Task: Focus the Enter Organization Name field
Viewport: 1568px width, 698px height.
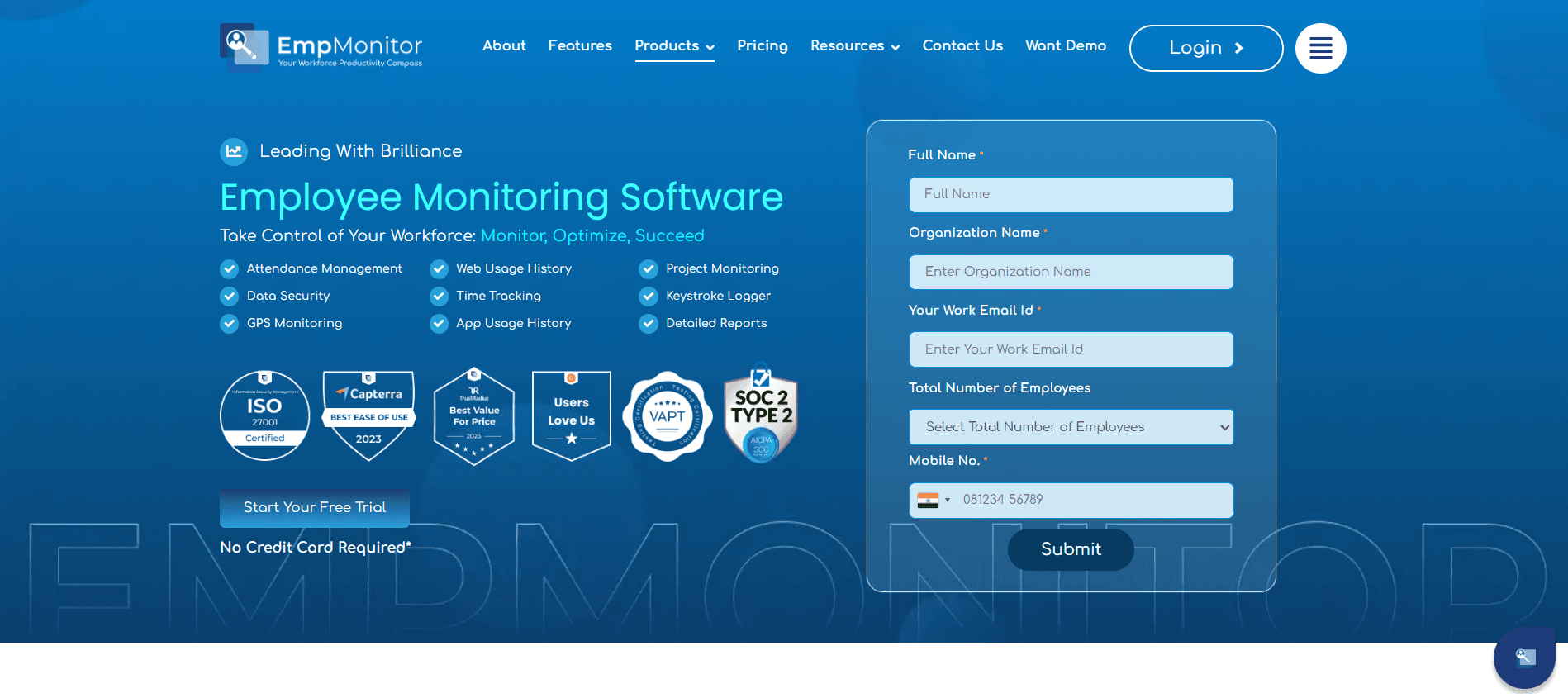Action: tap(1071, 272)
